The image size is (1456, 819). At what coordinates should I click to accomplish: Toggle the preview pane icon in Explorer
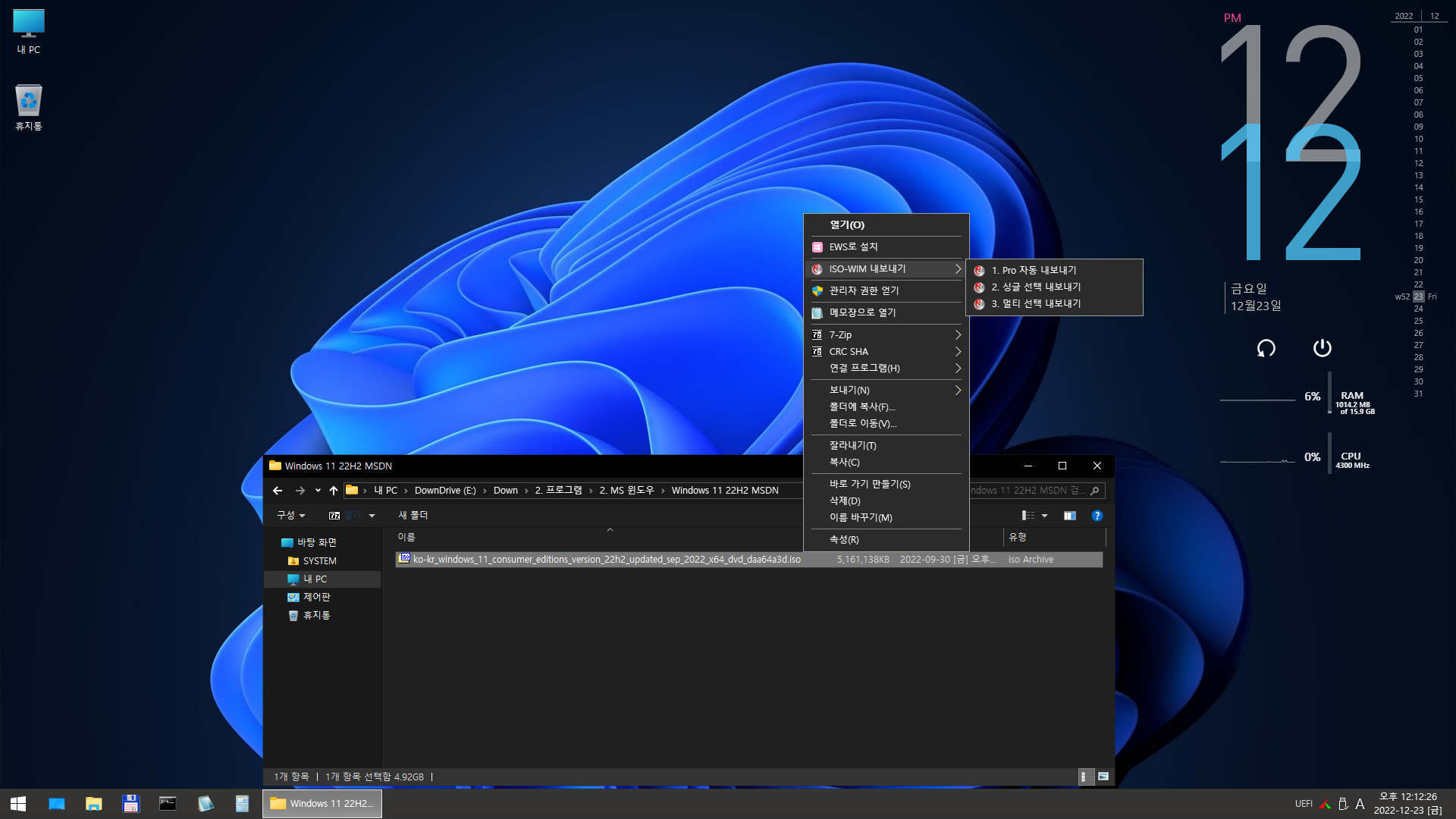(x=1070, y=516)
